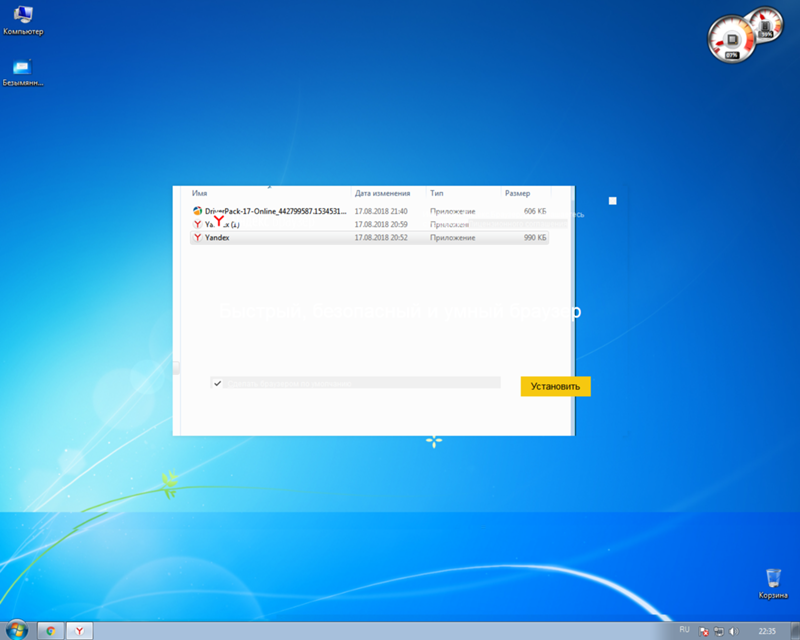The height and width of the screenshot is (640, 800).
Task: Select the Yandex file's red Y icon
Action: [x=197, y=237]
